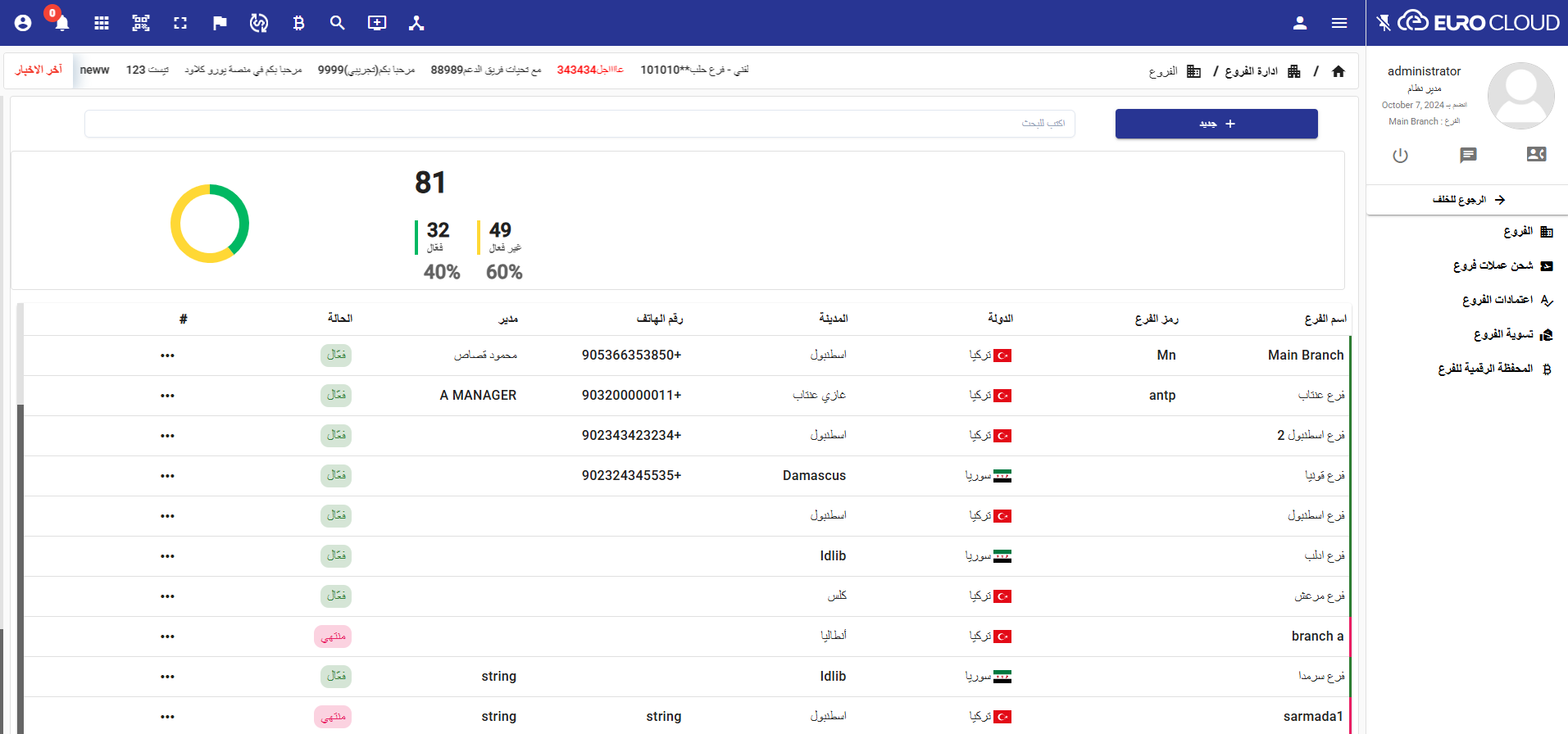Open the messages chat icon
The height and width of the screenshot is (734, 1568).
(1468, 156)
